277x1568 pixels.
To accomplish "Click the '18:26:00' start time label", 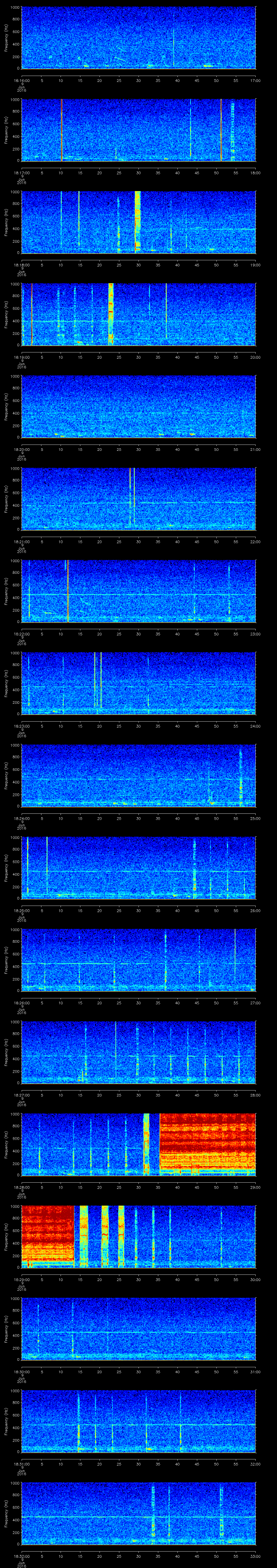I will coord(21,1003).
